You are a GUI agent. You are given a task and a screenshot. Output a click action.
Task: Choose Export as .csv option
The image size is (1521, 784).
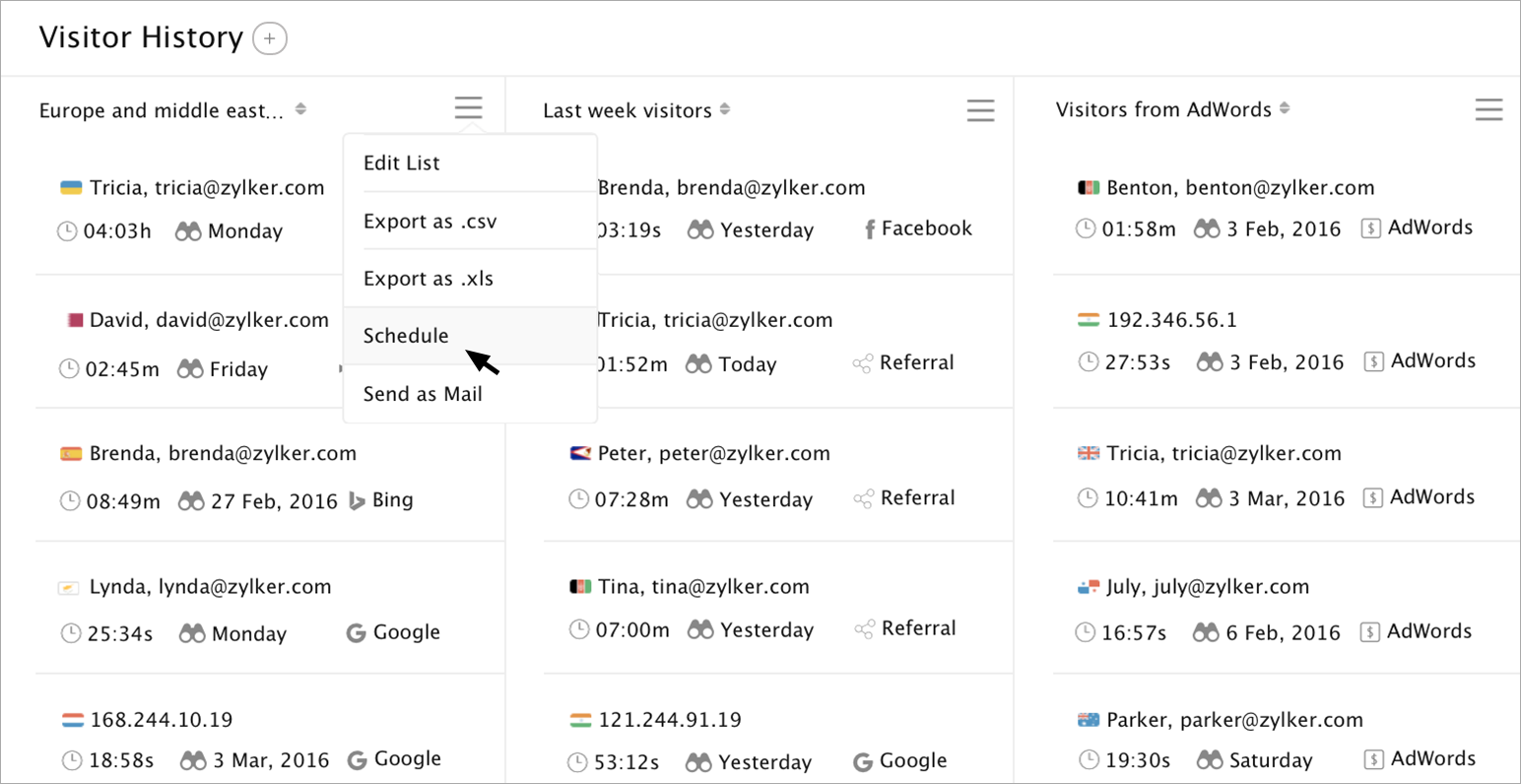430,222
